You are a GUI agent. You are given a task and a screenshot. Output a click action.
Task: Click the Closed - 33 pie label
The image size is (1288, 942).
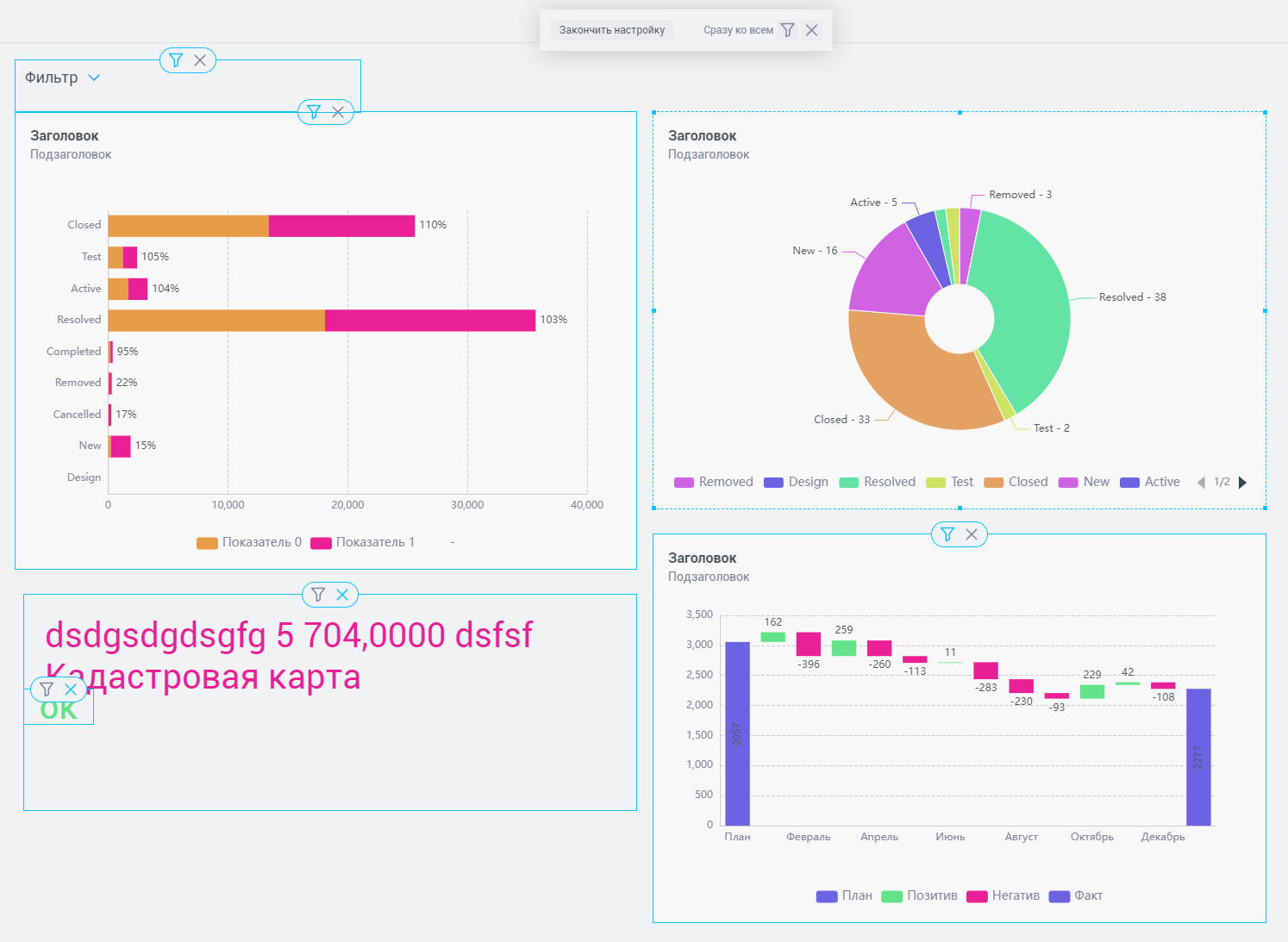pos(841,420)
